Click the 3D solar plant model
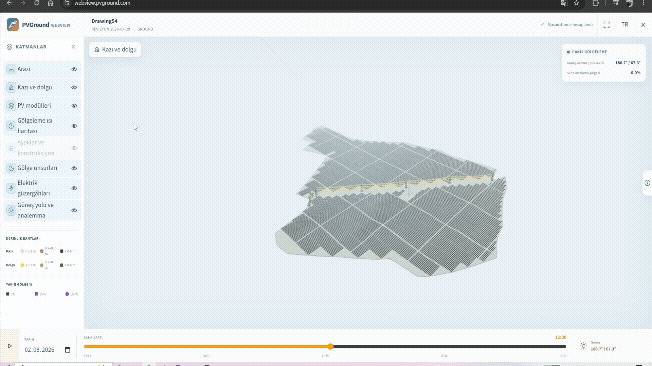 coord(391,202)
